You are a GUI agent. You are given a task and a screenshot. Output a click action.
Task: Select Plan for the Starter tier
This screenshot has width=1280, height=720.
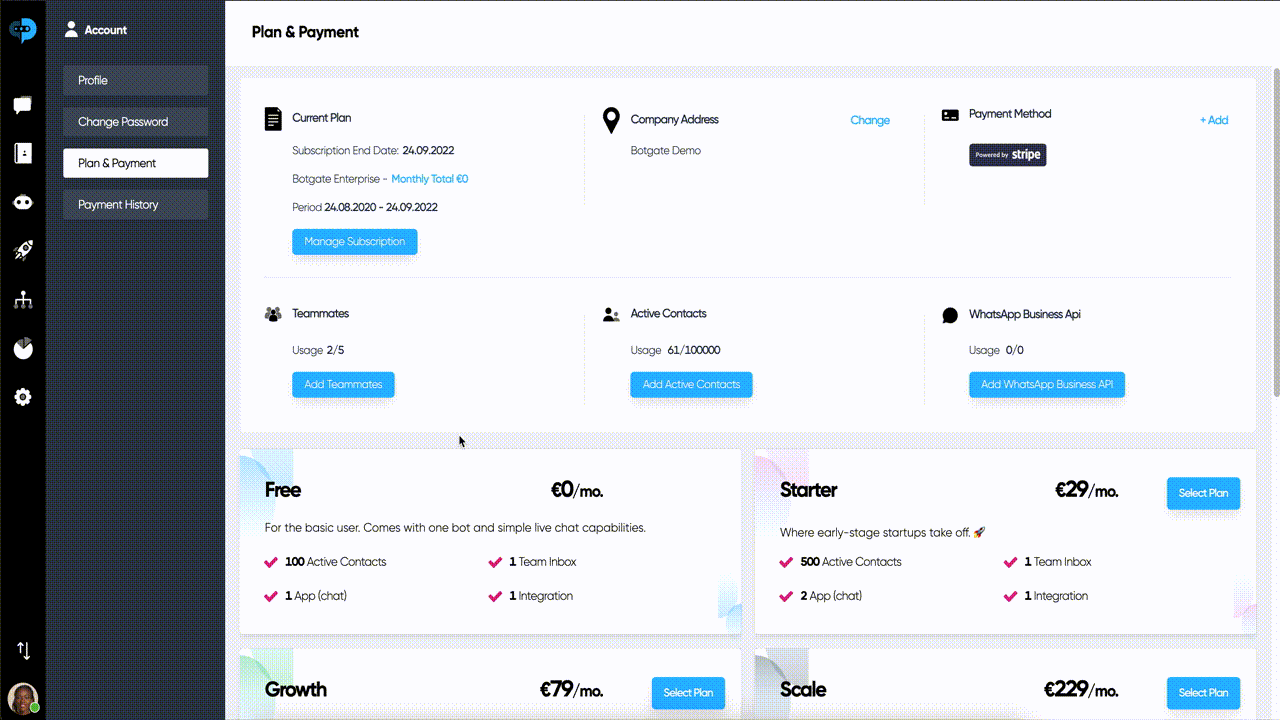[x=1203, y=493]
